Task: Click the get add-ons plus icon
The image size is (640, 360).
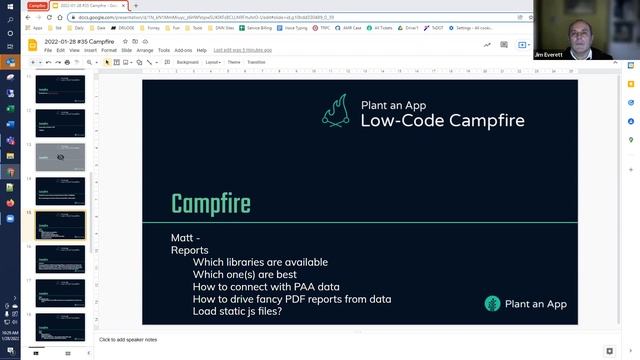Action: click(x=631, y=170)
